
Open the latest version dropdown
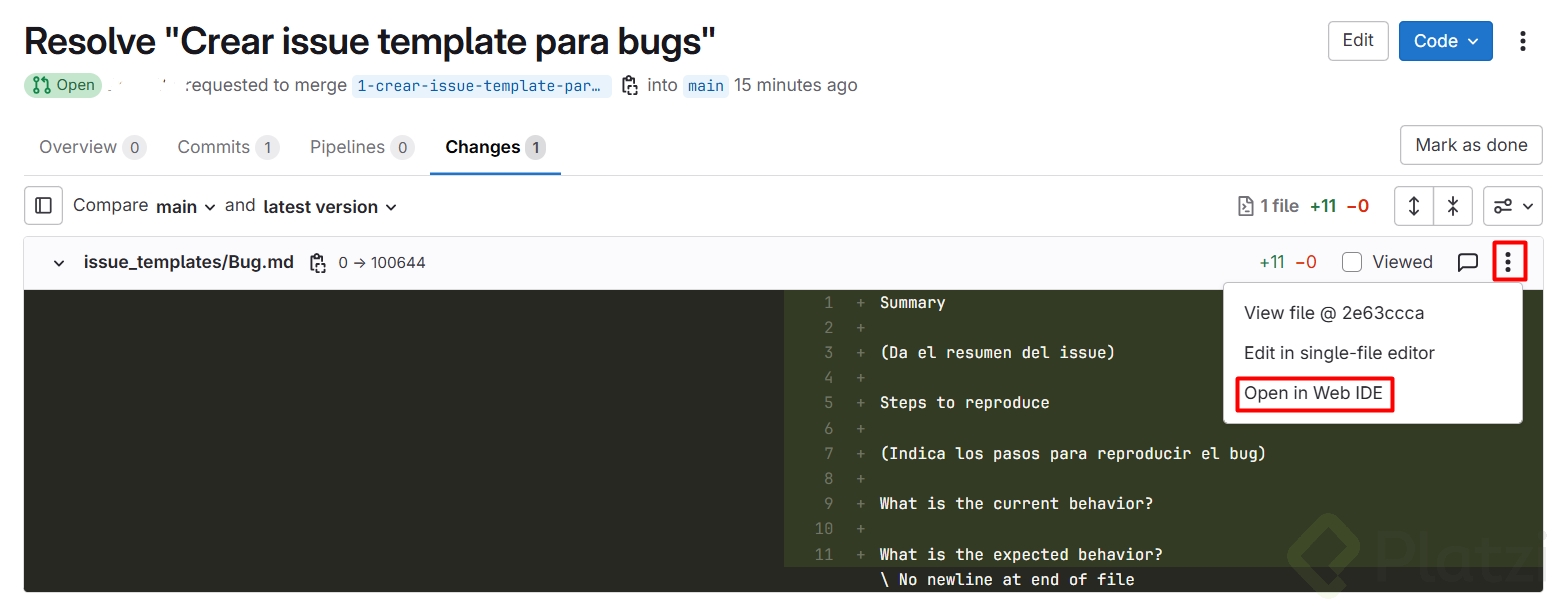click(x=330, y=206)
